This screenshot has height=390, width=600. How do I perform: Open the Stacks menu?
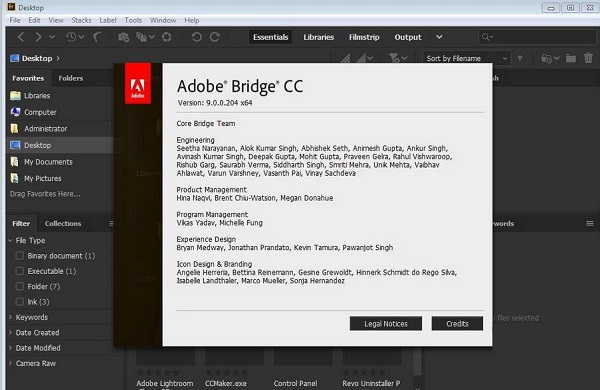[x=81, y=20]
